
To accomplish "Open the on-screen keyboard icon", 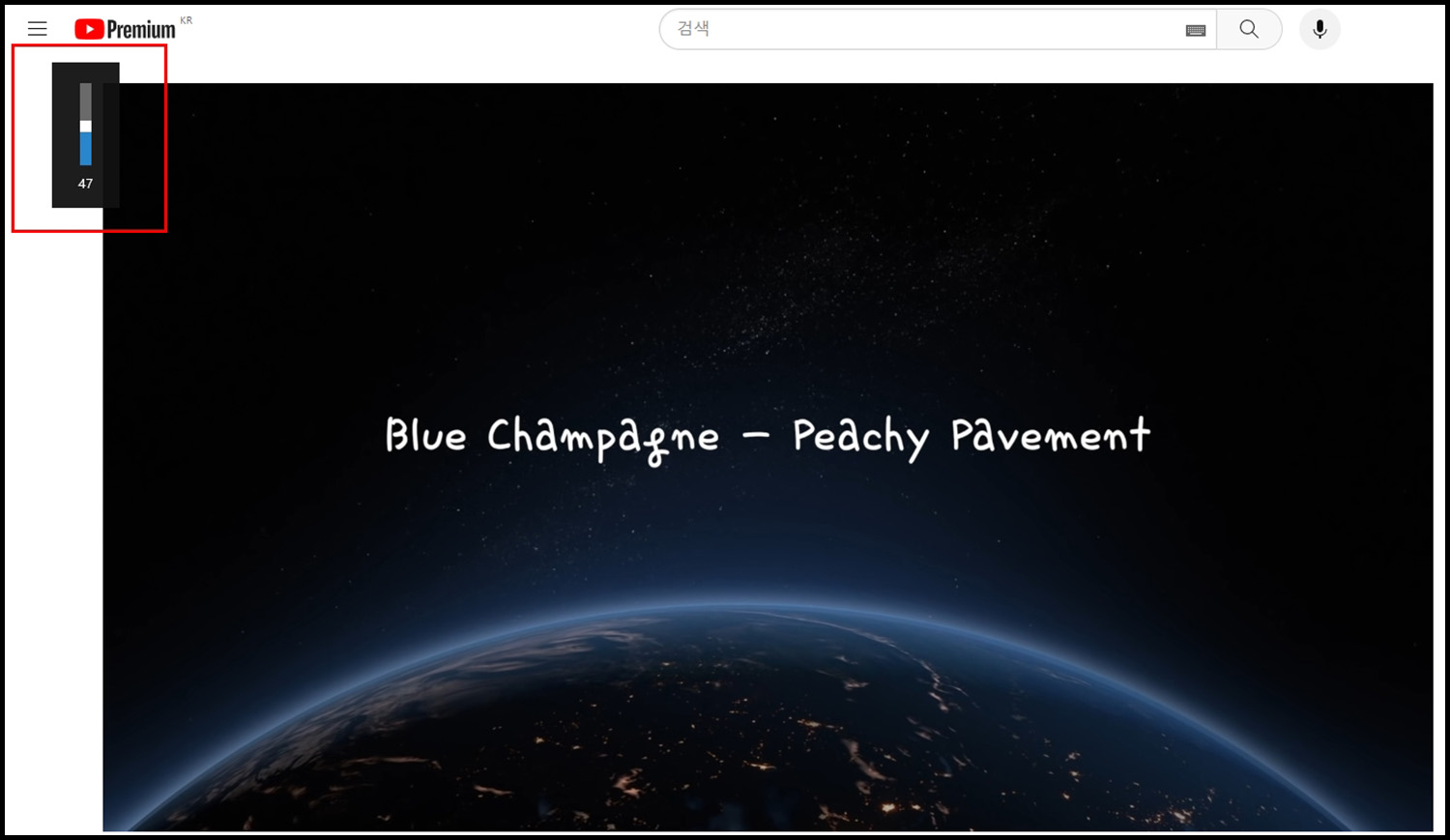I will pos(1196,30).
